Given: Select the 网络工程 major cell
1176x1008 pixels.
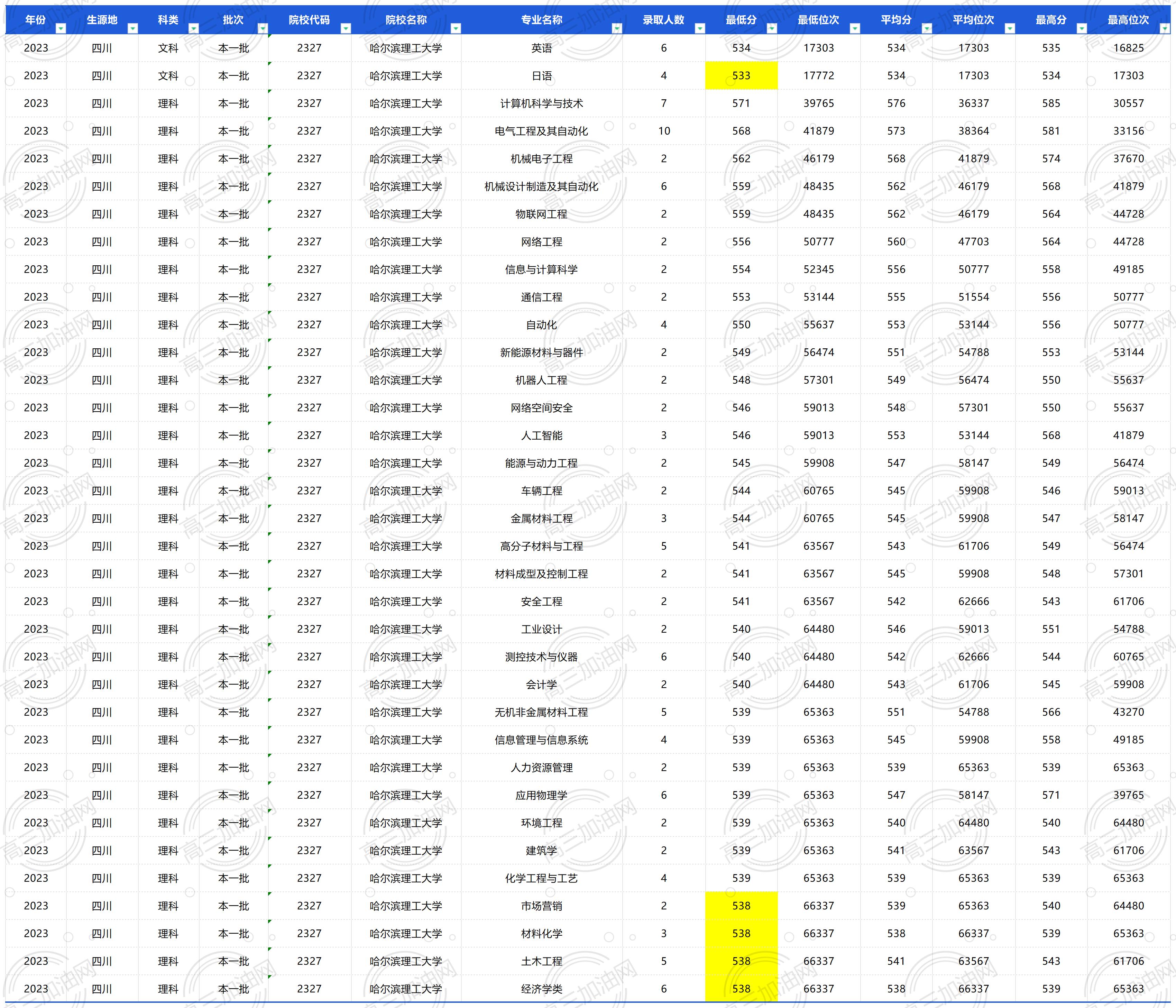Looking at the screenshot, I should click(x=542, y=242).
